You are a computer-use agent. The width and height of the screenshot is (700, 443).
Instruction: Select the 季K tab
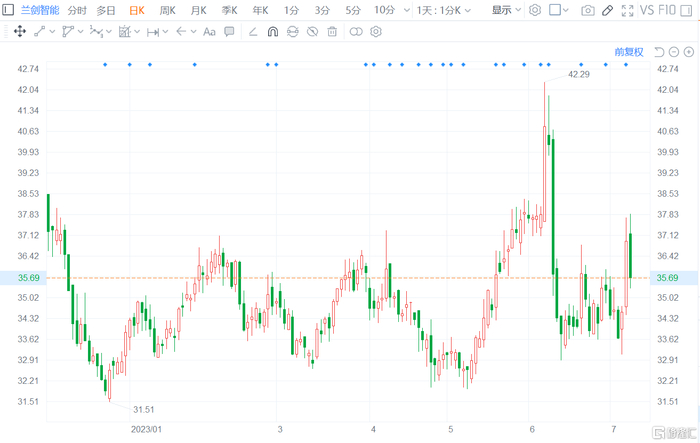(229, 10)
